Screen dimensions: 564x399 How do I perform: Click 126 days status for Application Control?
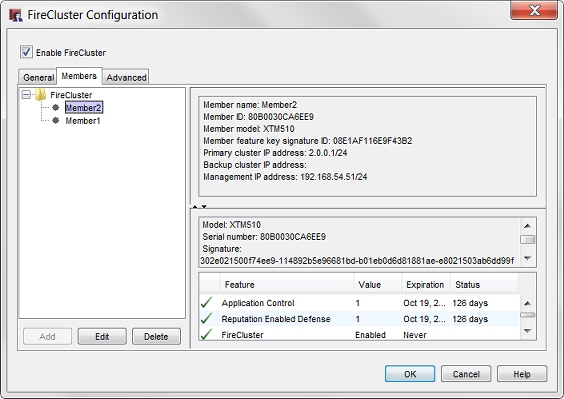[470, 303]
